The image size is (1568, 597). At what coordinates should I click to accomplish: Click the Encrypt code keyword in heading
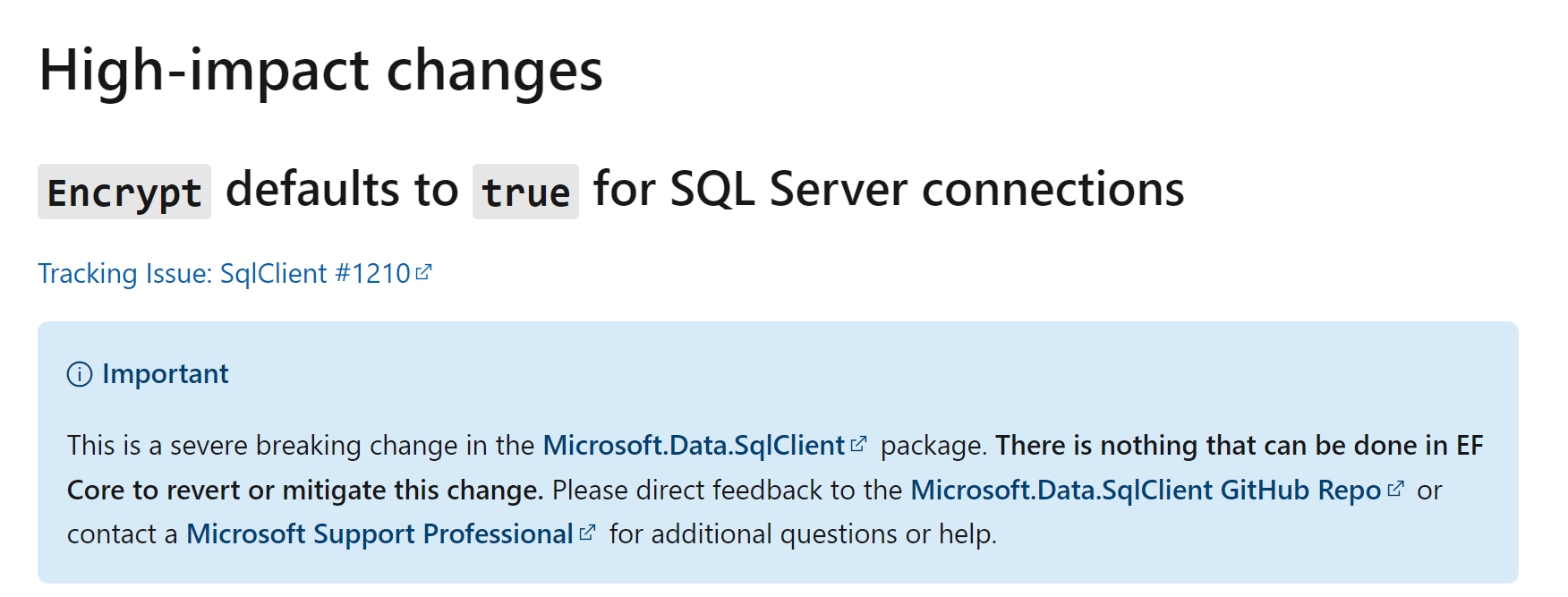coord(124,192)
